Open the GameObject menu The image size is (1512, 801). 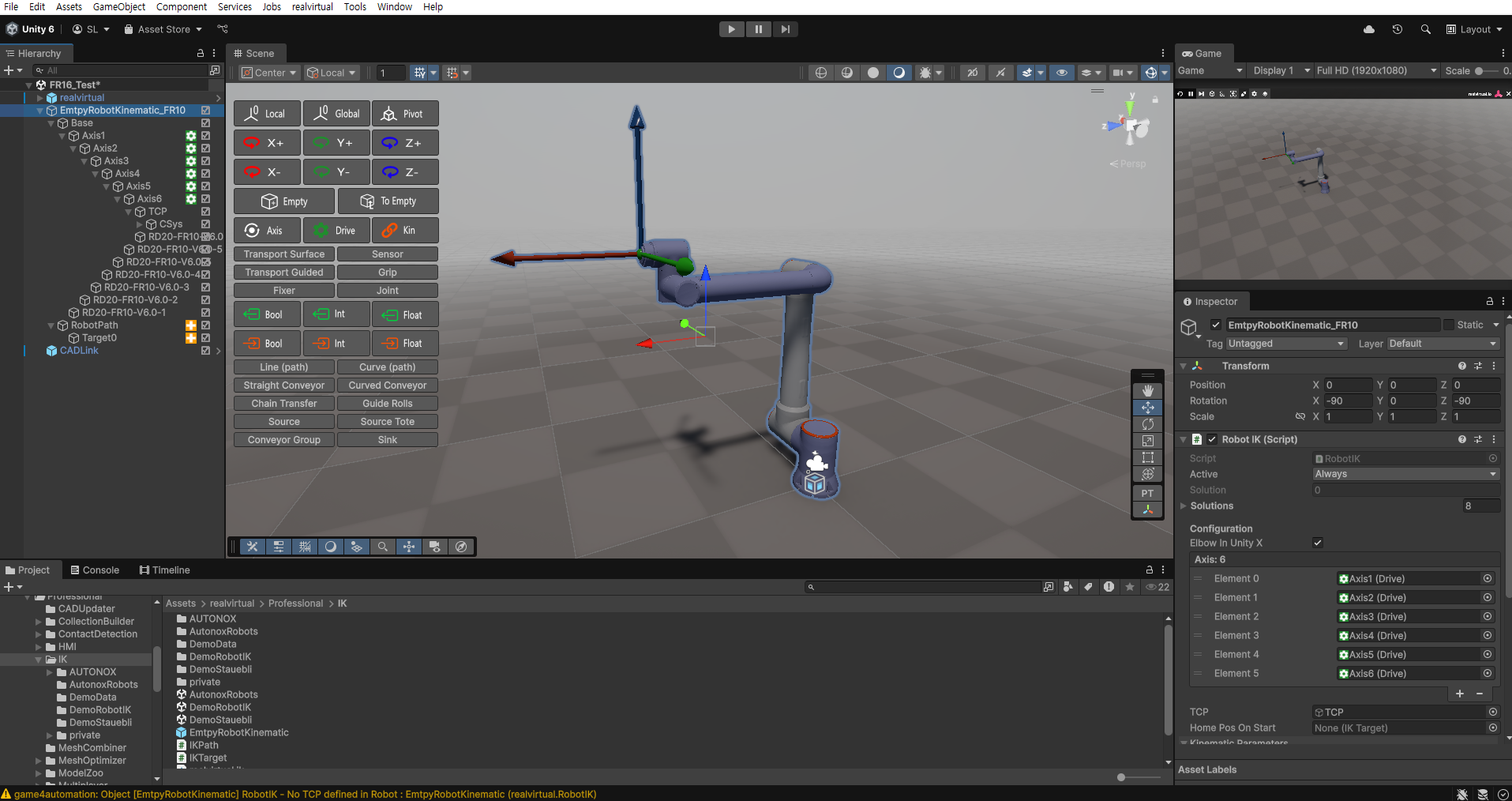click(x=119, y=7)
